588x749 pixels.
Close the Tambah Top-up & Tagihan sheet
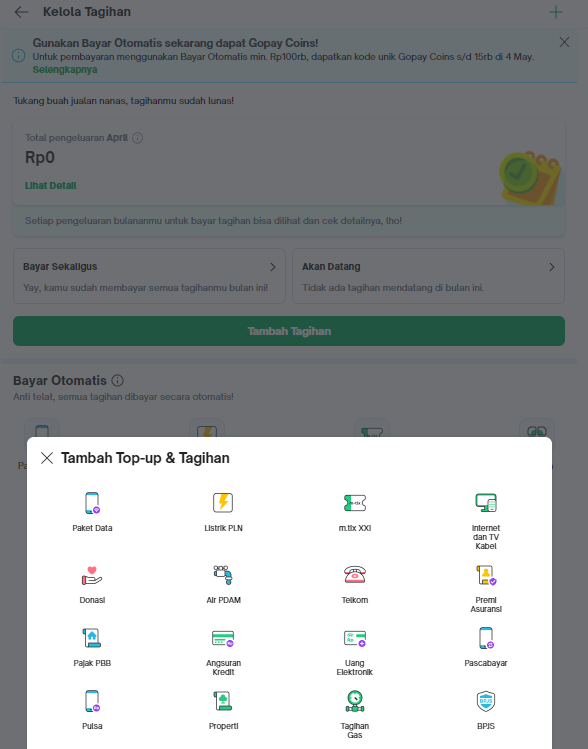pyautogui.click(x=47, y=458)
